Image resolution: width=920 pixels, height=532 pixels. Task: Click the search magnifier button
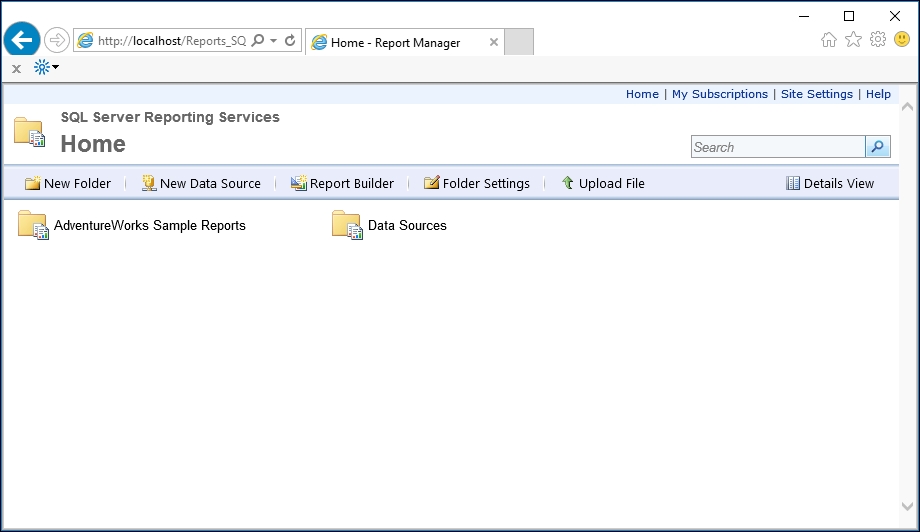pyautogui.click(x=878, y=147)
